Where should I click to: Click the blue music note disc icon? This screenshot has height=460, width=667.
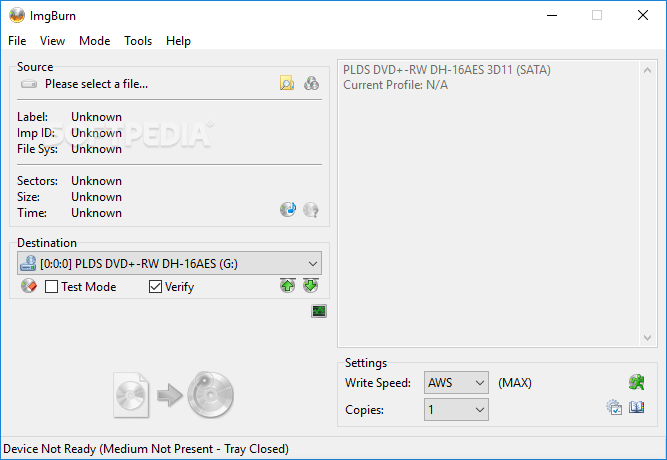click(288, 209)
